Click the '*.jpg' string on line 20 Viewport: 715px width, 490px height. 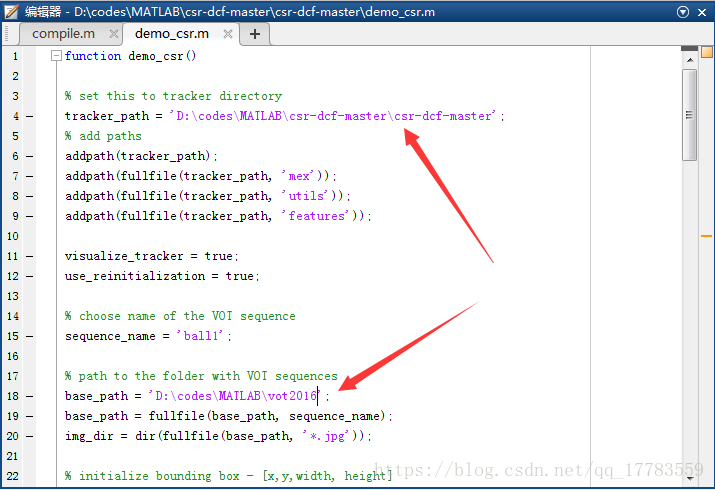tap(326, 436)
